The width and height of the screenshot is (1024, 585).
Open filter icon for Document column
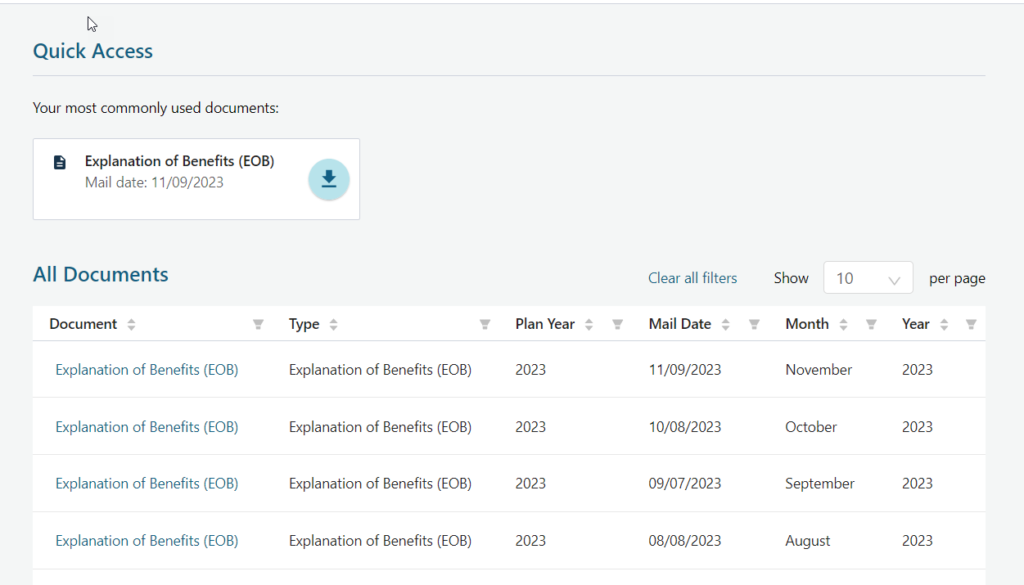point(258,324)
